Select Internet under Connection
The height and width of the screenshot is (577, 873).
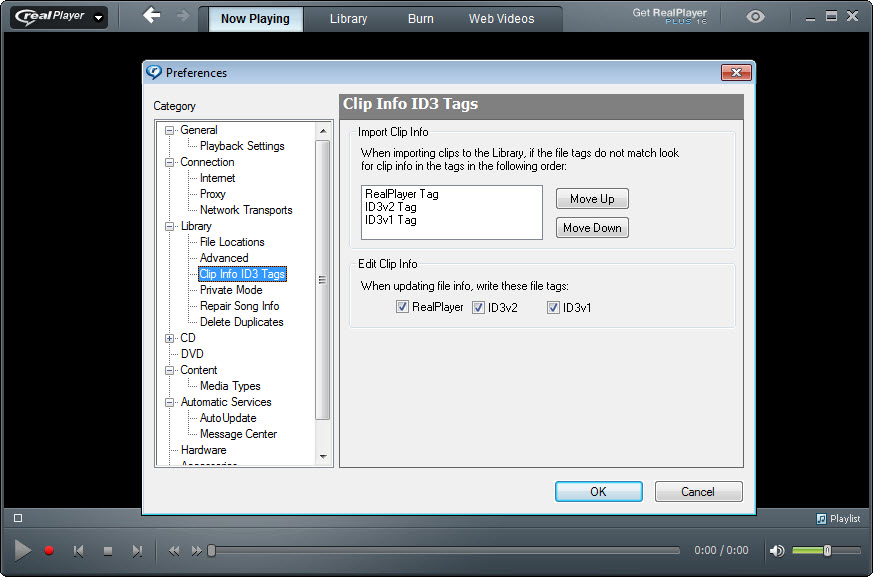(x=218, y=178)
